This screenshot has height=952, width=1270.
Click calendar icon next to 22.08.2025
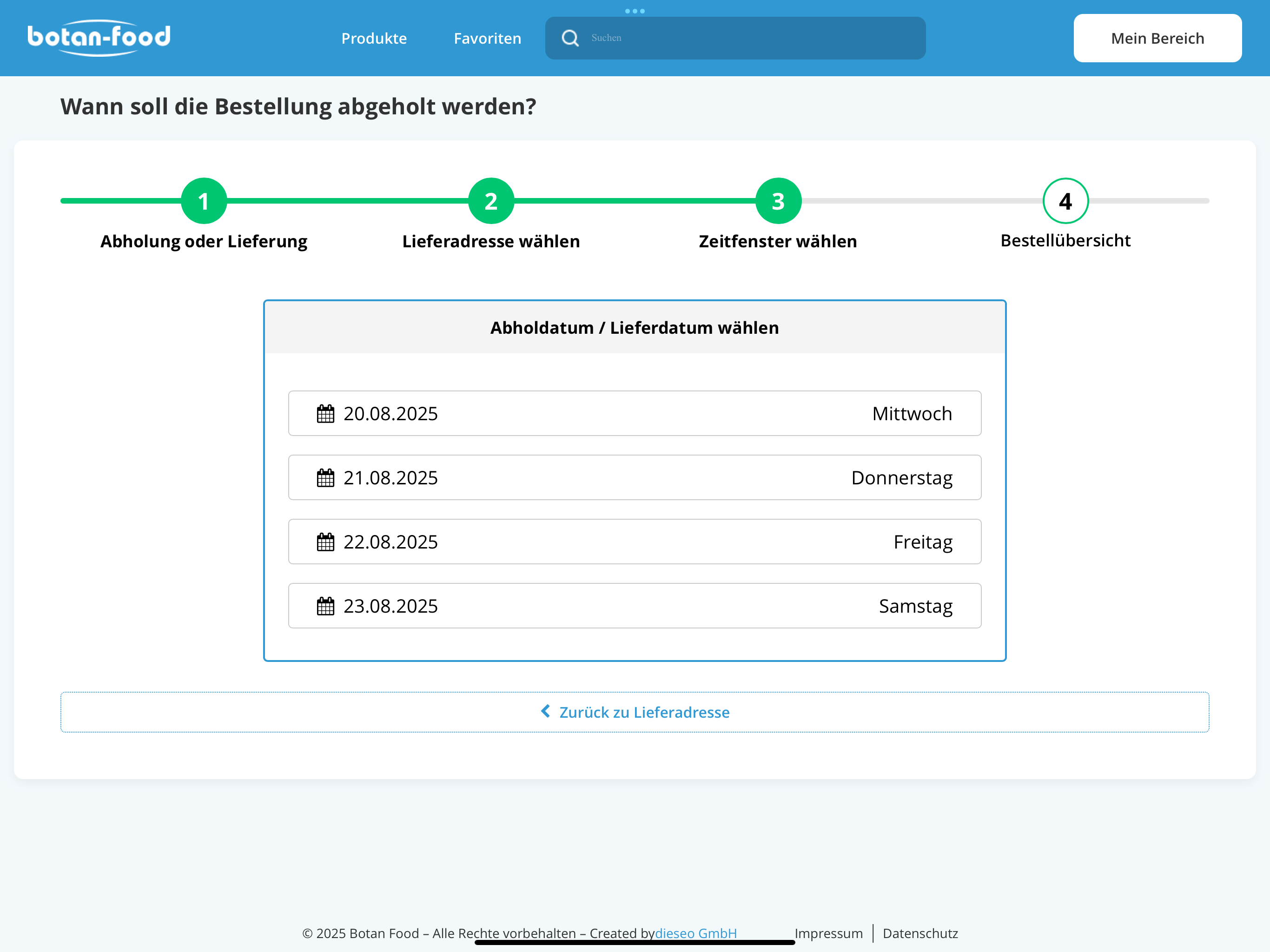click(x=325, y=542)
